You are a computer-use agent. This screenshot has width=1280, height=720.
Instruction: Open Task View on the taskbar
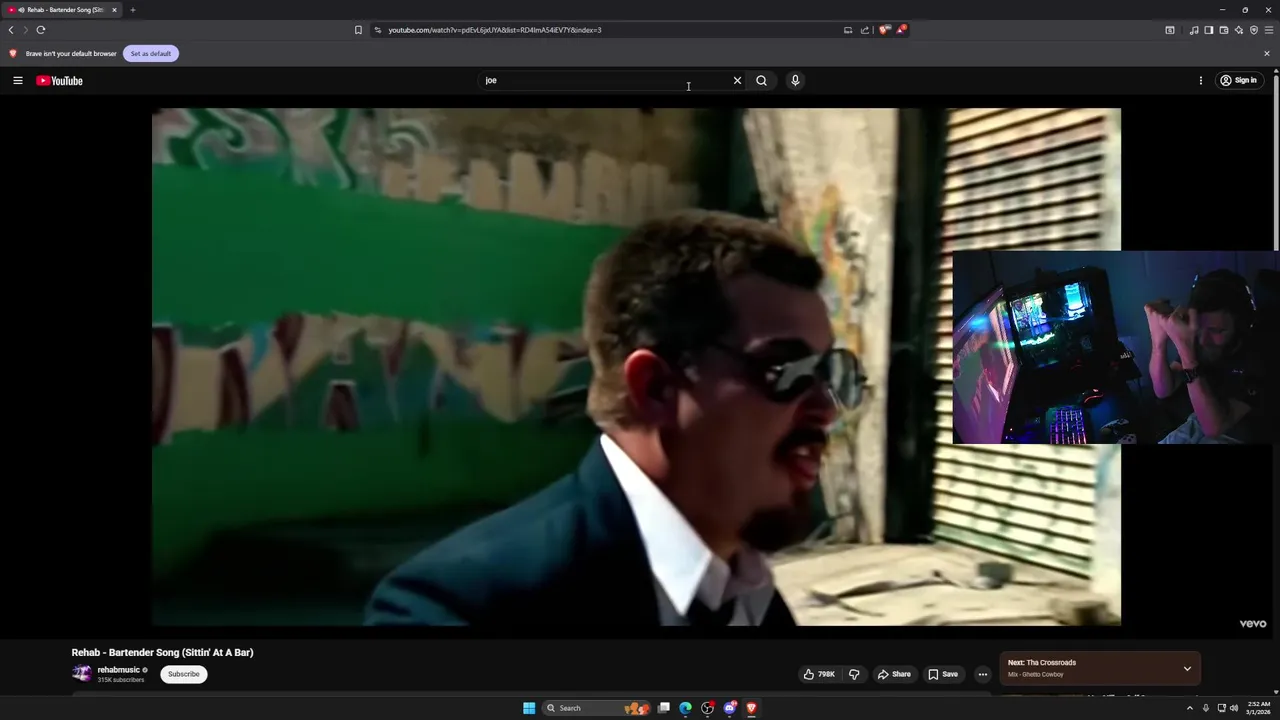(663, 708)
